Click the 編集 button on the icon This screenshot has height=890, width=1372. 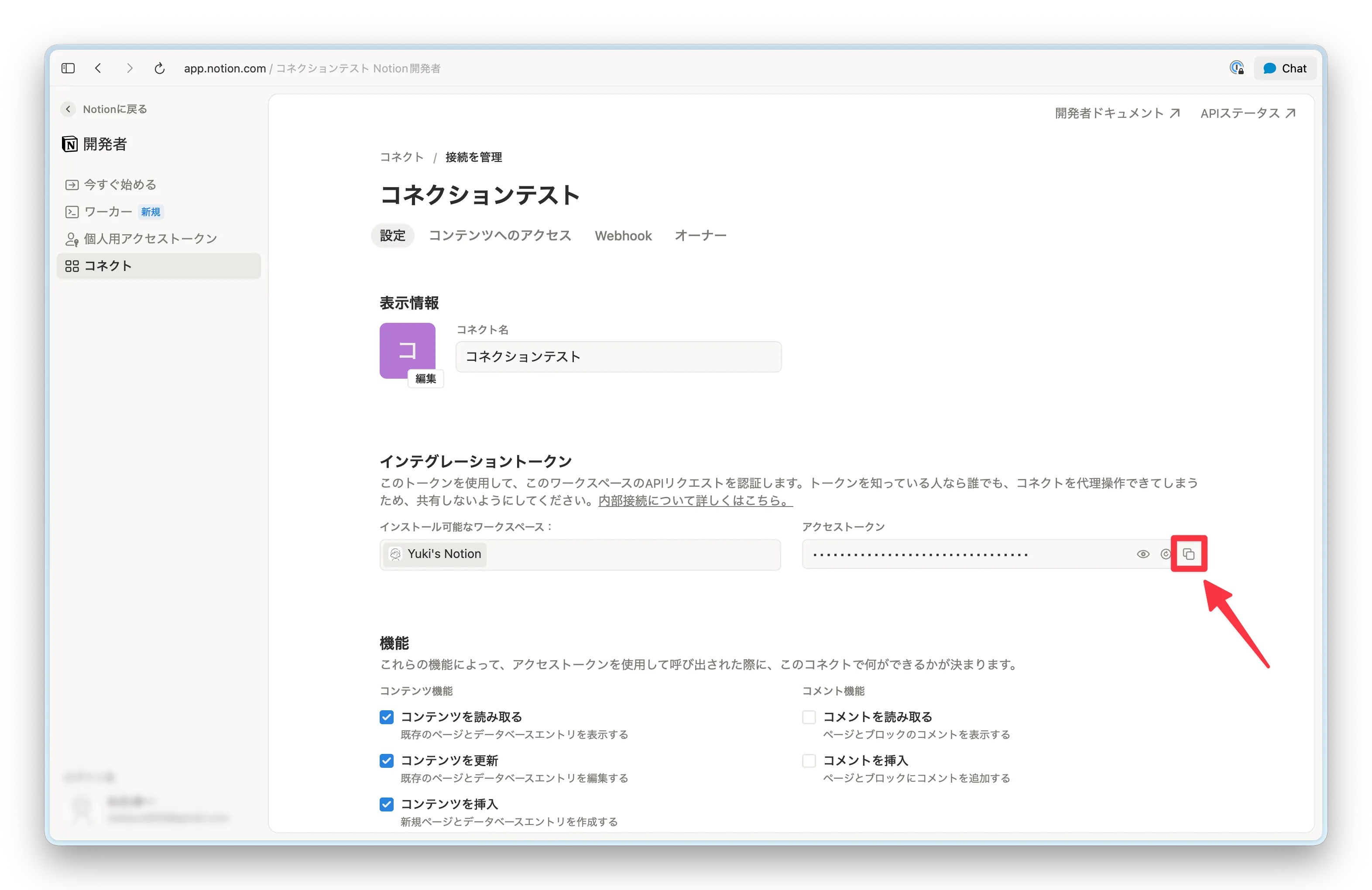tap(425, 378)
